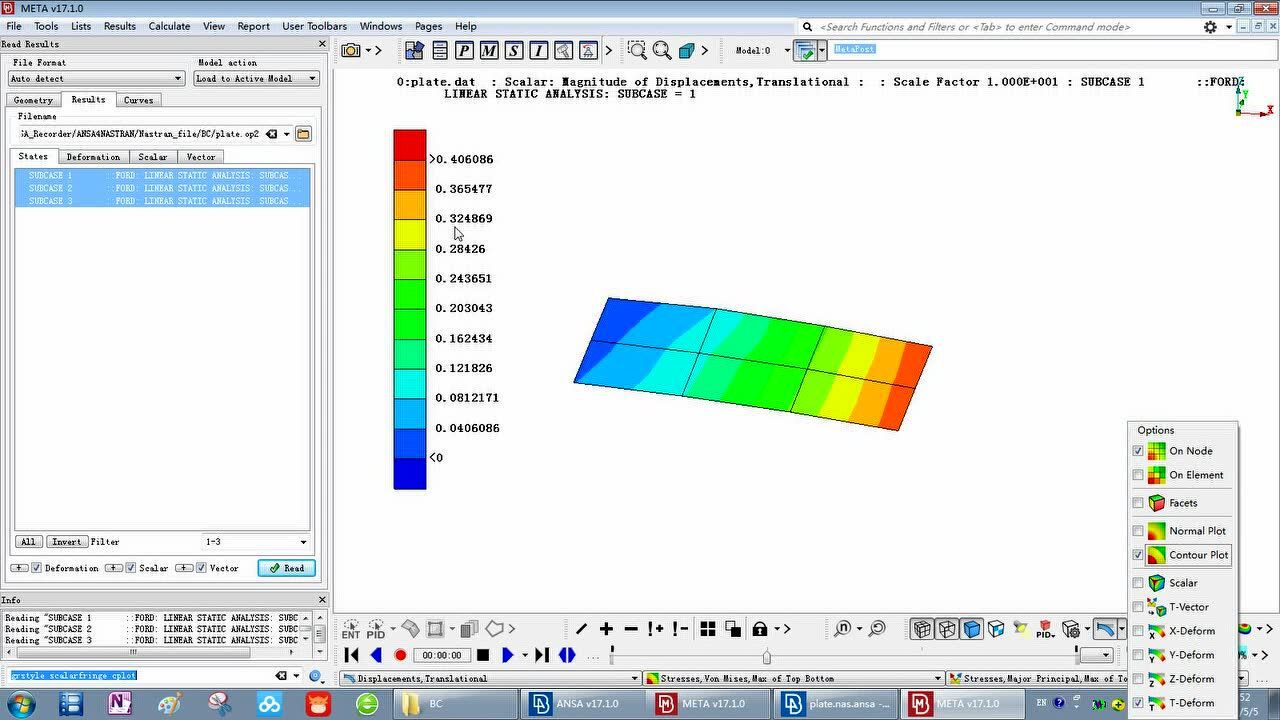This screenshot has height=720, width=1280.
Task: Click the red record button
Action: click(x=400, y=655)
